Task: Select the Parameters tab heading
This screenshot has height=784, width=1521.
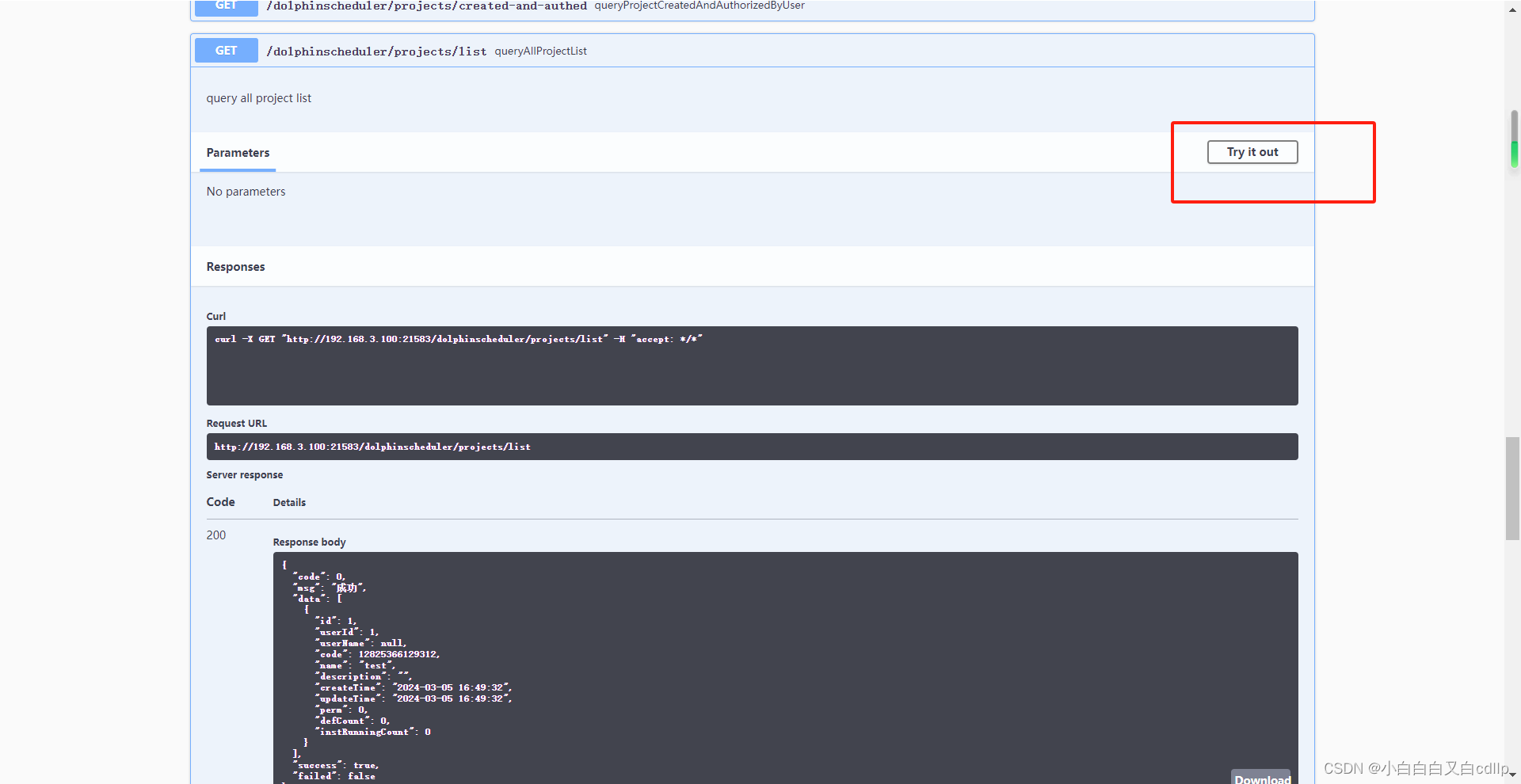Action: [238, 153]
